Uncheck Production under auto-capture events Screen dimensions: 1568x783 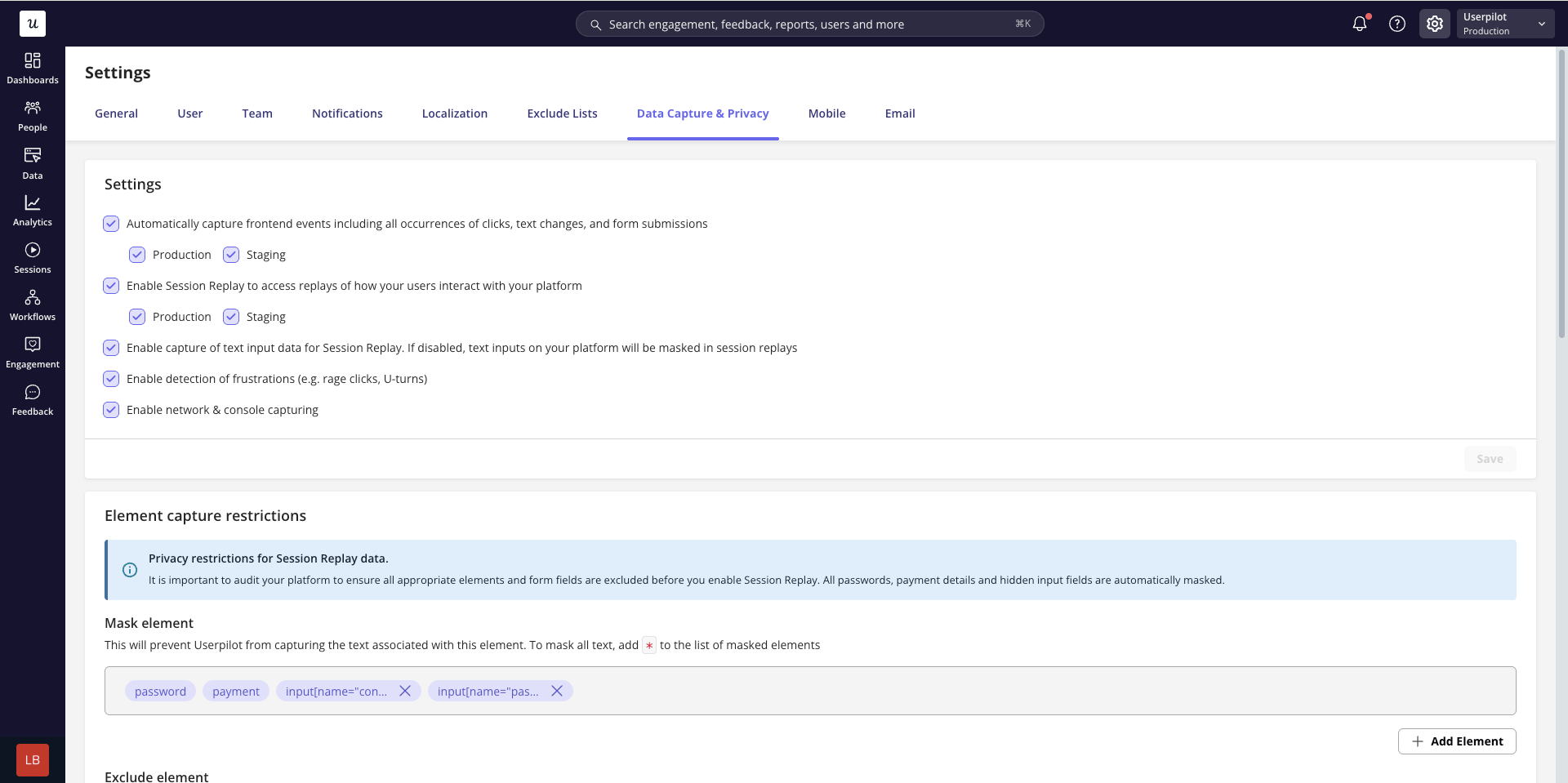click(137, 255)
